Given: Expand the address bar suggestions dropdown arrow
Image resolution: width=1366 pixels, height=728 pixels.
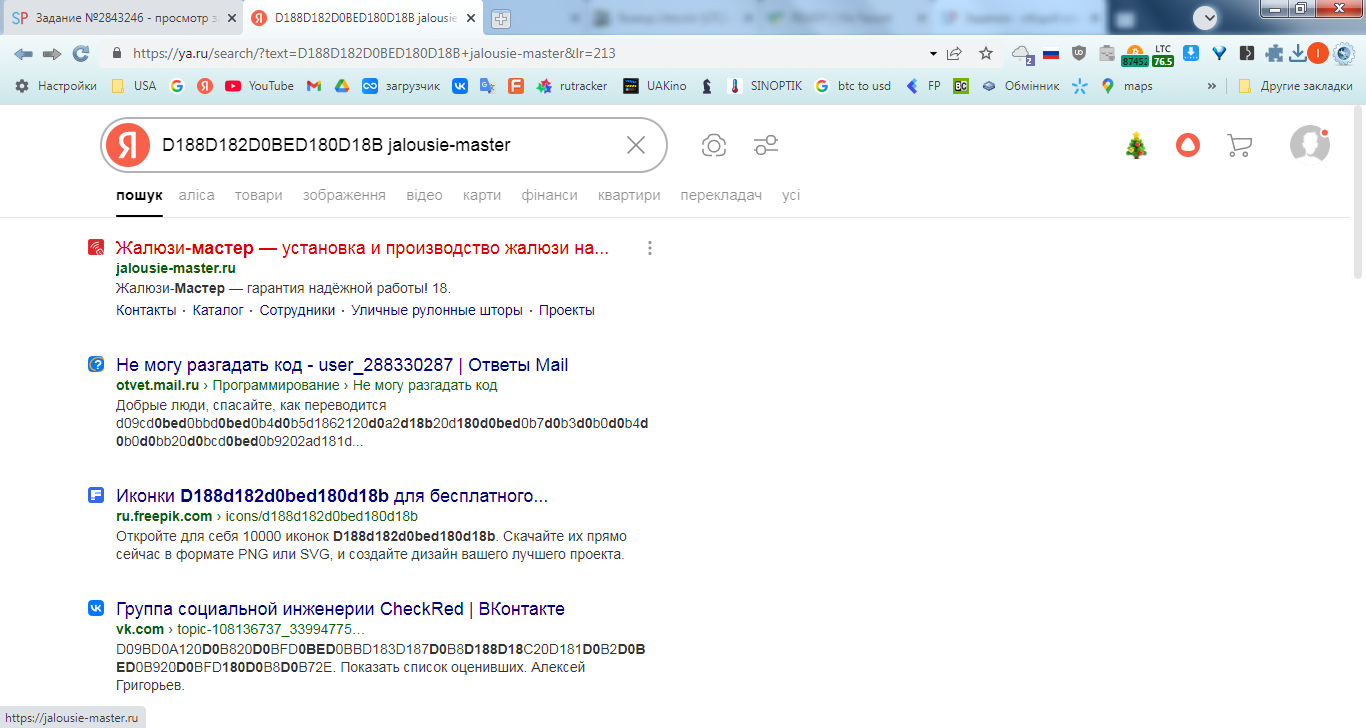Looking at the screenshot, I should (x=933, y=54).
